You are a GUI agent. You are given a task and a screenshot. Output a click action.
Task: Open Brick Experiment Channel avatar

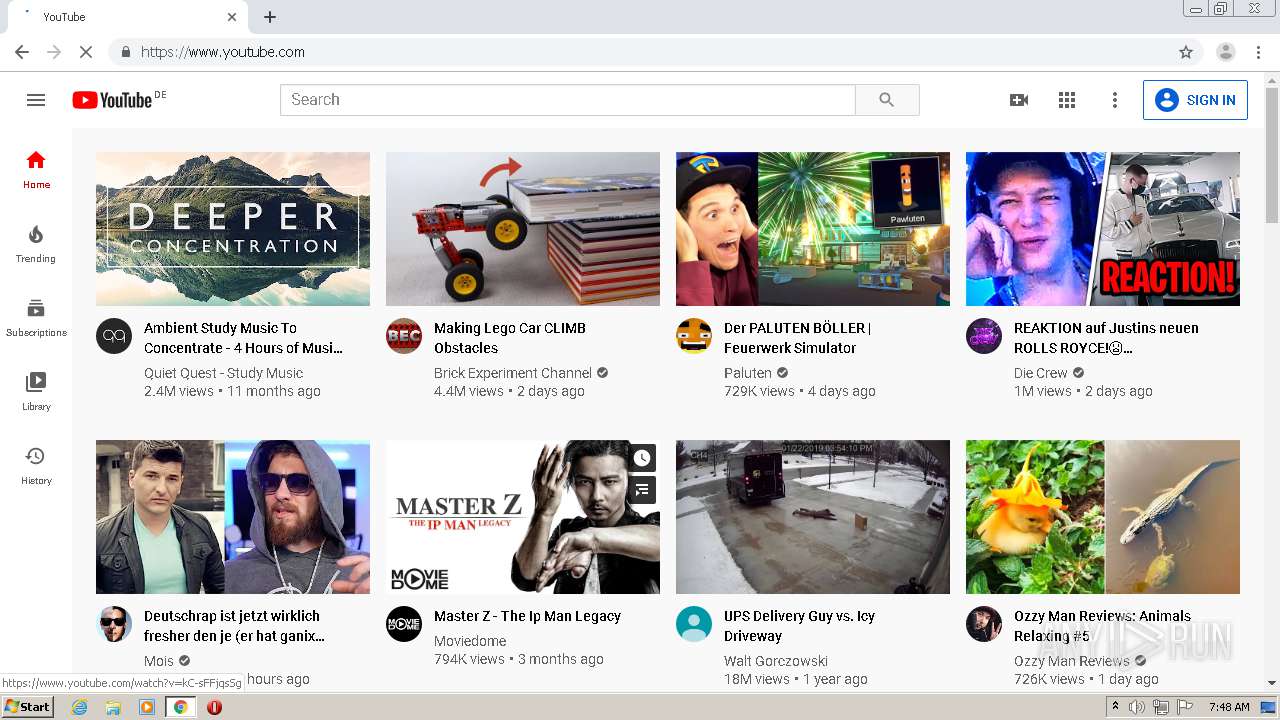tap(404, 336)
